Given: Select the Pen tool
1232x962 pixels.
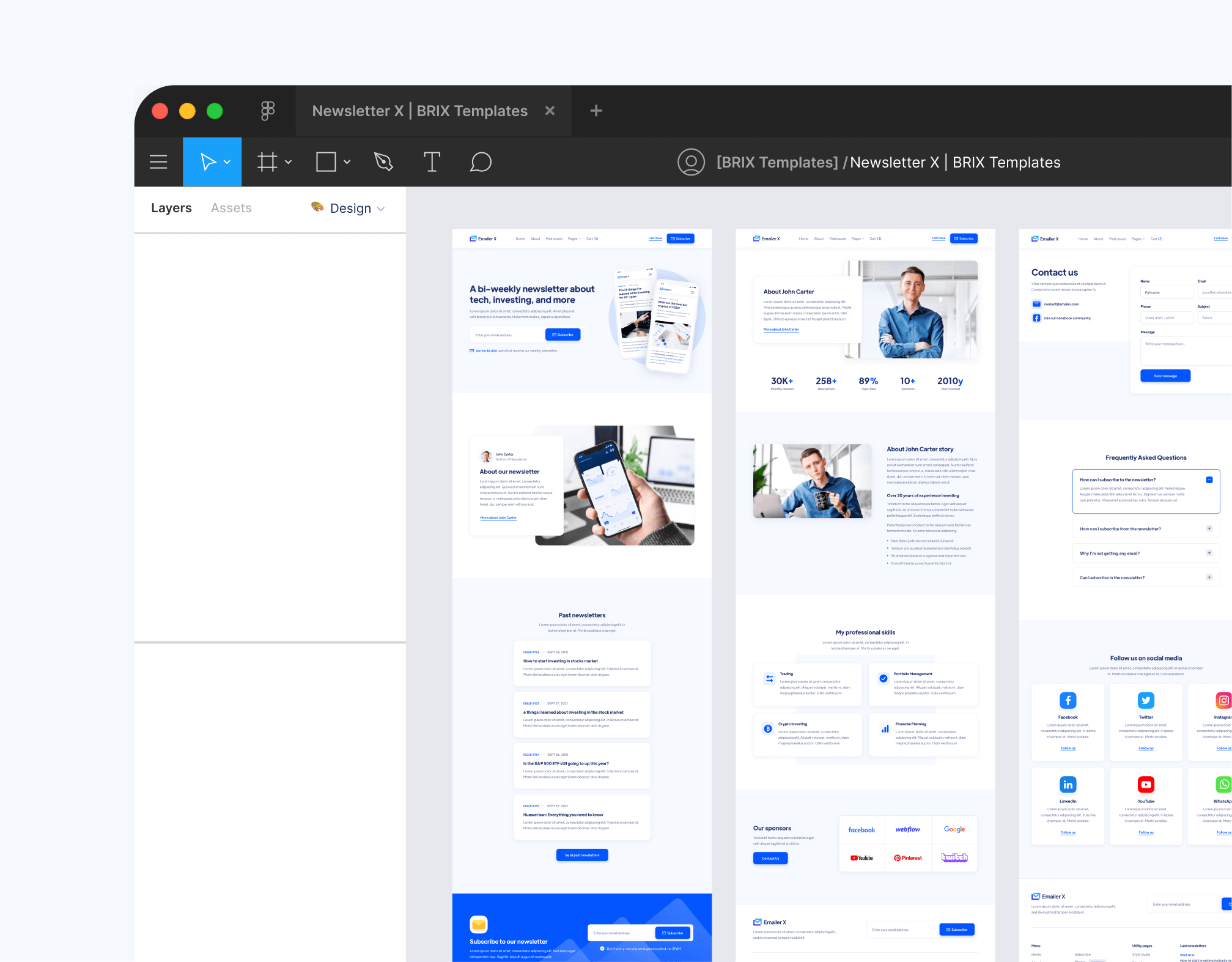Looking at the screenshot, I should pos(383,162).
